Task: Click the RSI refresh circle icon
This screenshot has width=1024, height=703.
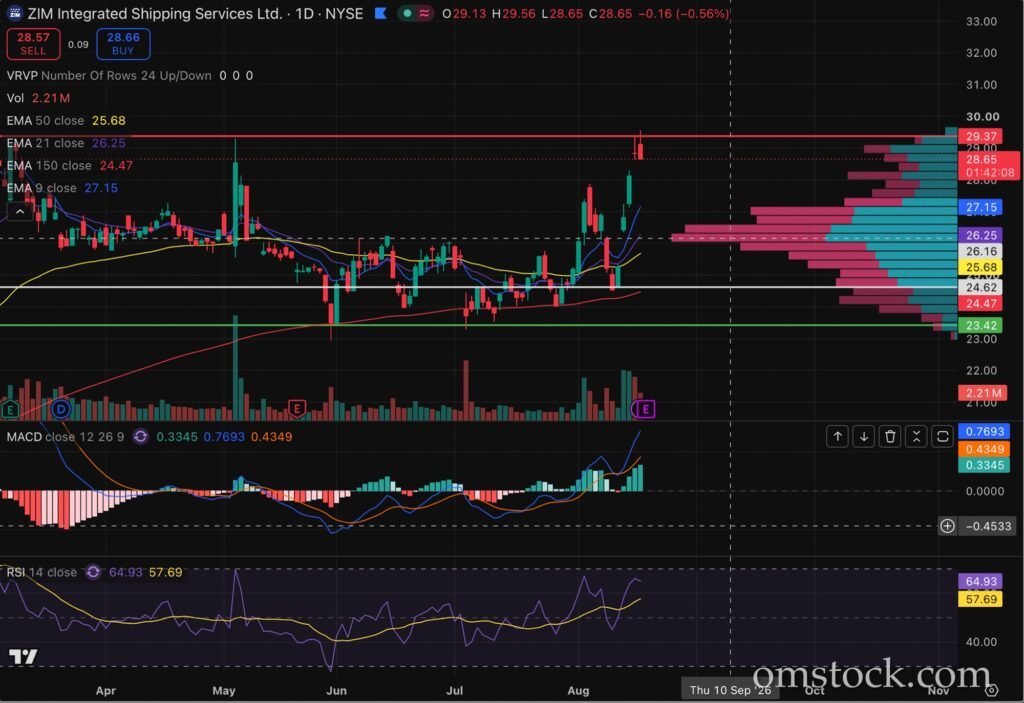Action: click(x=93, y=572)
